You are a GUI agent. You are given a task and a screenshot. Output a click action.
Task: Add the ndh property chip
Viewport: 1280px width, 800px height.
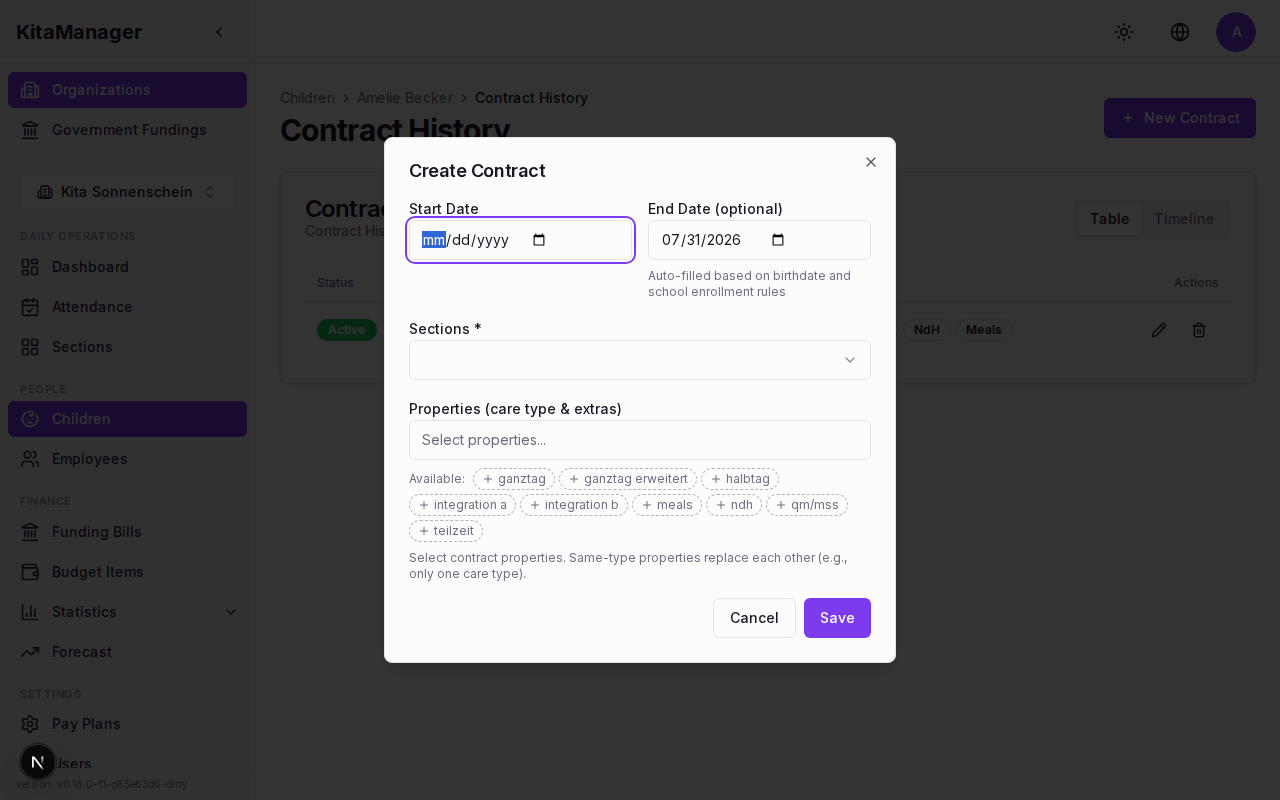(733, 505)
